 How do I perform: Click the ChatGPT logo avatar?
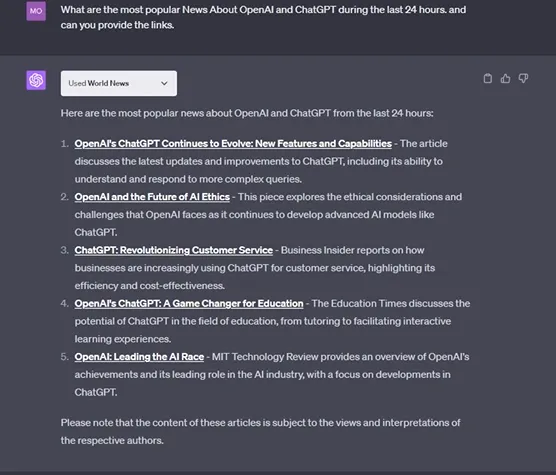(36, 80)
